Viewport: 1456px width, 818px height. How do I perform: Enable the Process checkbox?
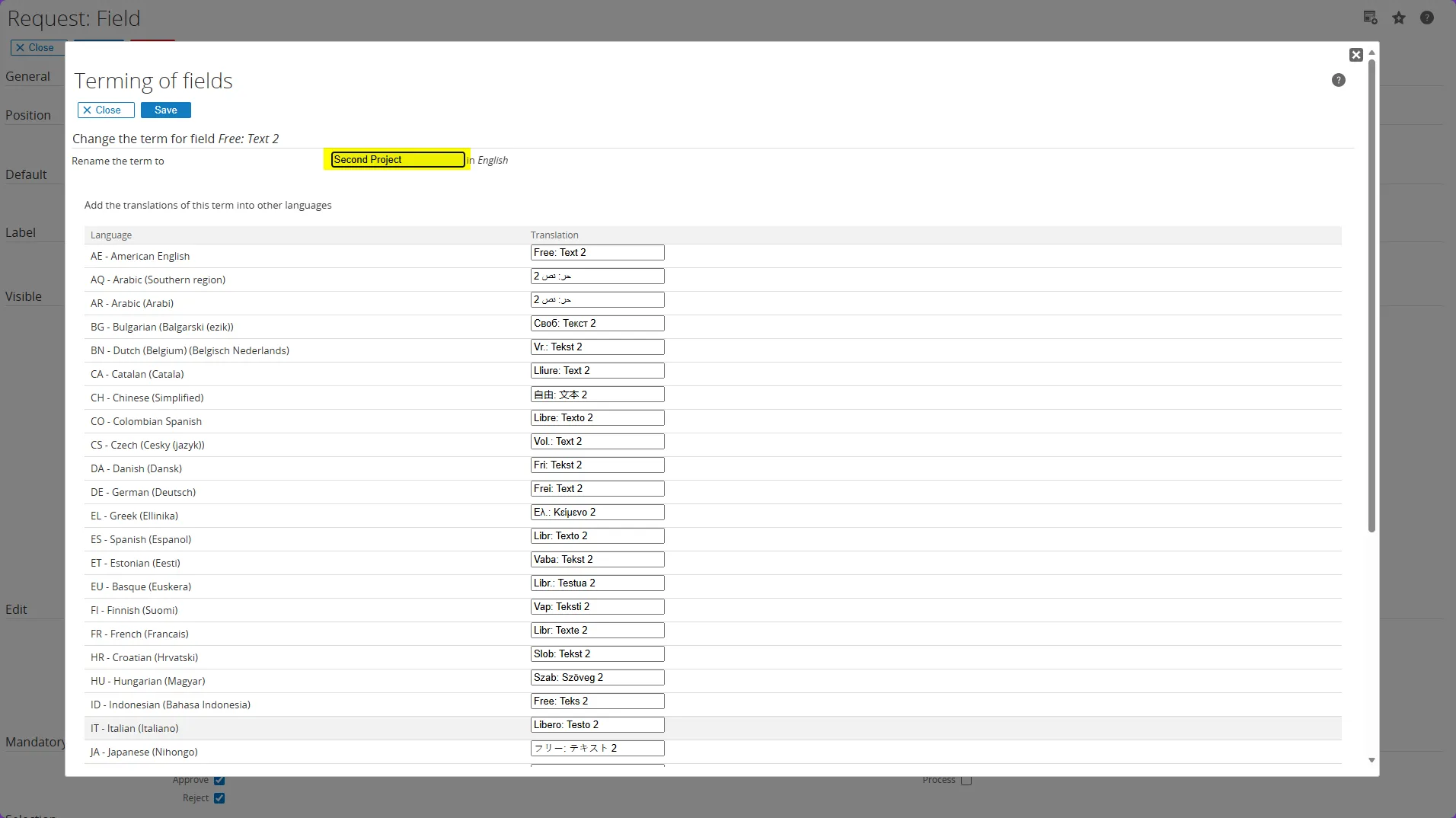(966, 780)
